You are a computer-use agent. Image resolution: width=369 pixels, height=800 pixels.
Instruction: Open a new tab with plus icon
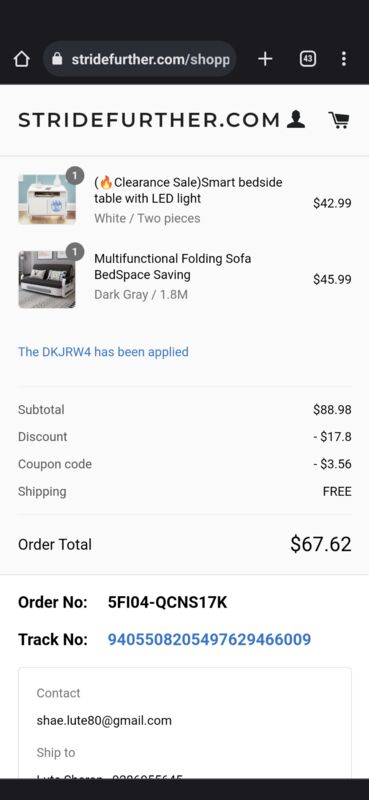click(x=265, y=59)
